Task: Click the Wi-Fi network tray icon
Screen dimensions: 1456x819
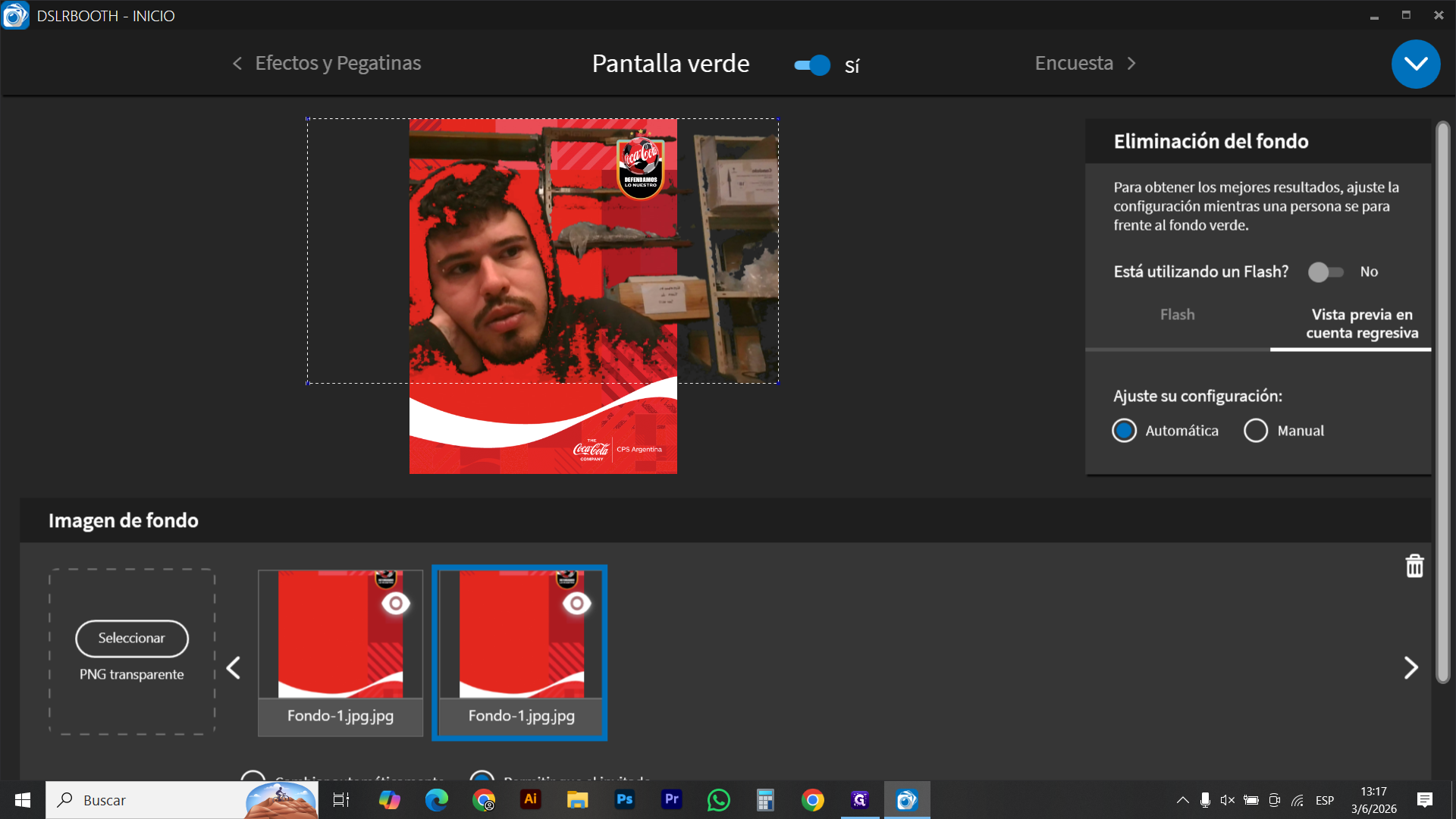Action: click(x=1298, y=800)
